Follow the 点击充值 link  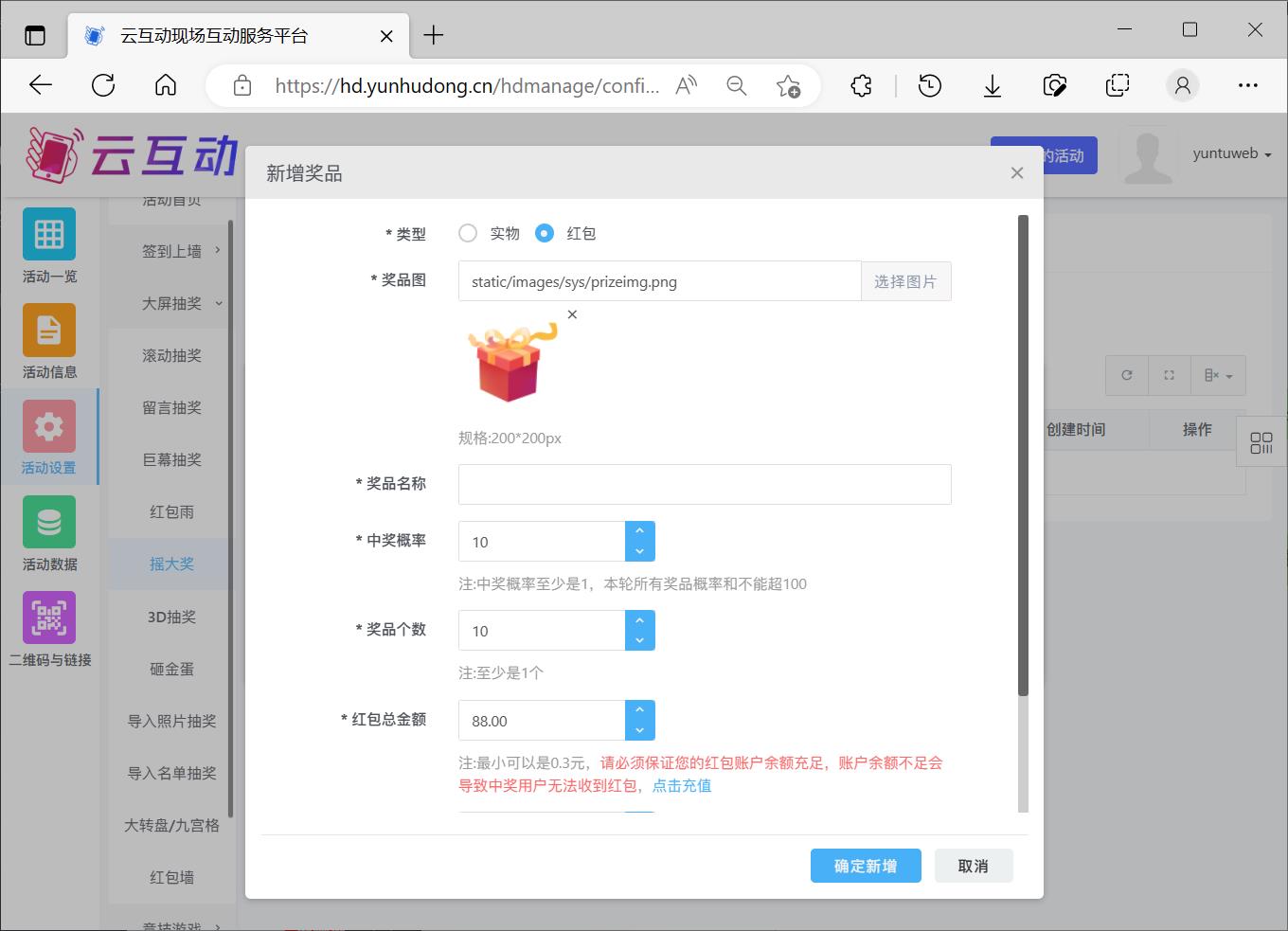(682, 785)
